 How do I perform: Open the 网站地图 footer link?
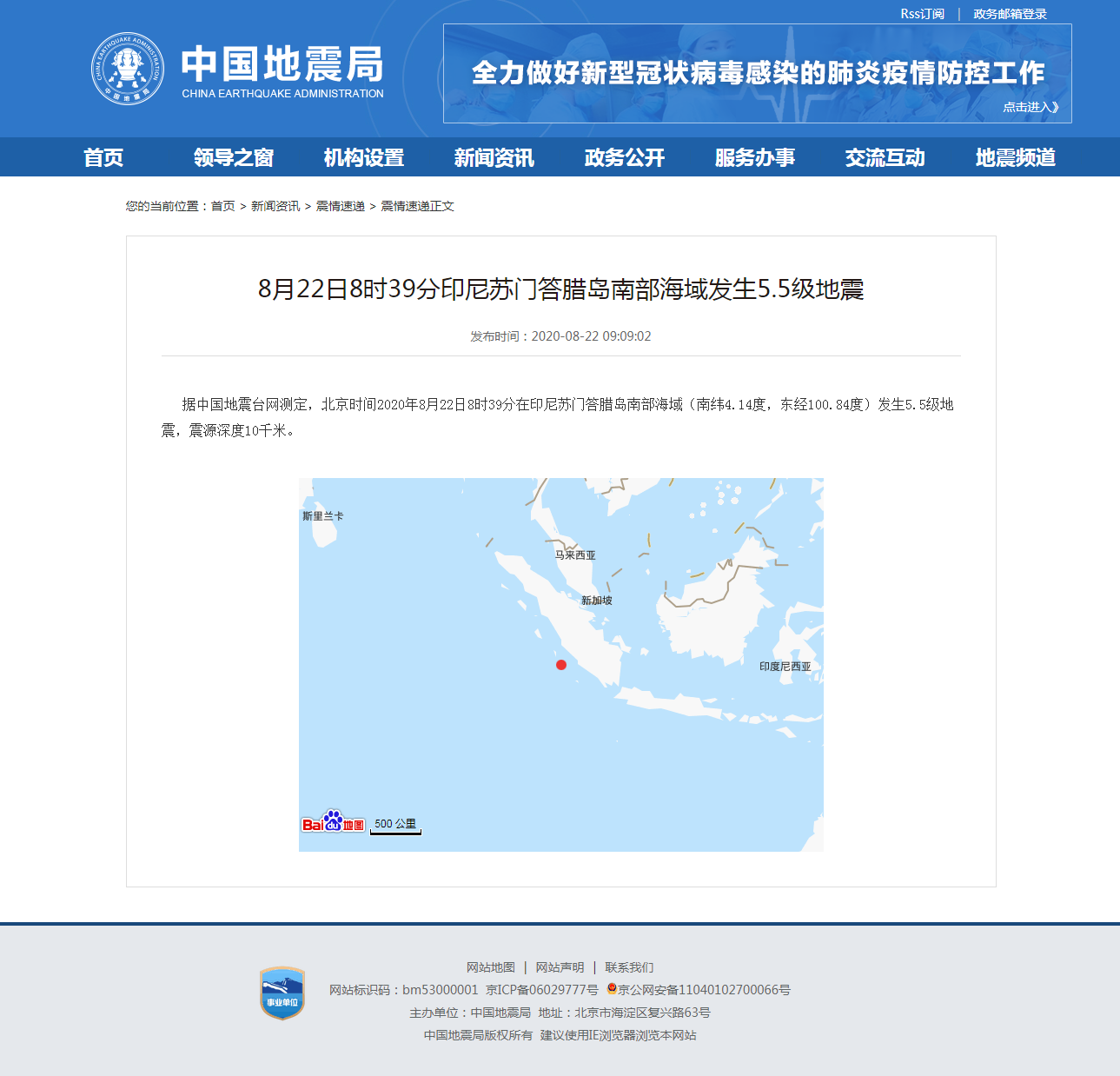click(491, 967)
